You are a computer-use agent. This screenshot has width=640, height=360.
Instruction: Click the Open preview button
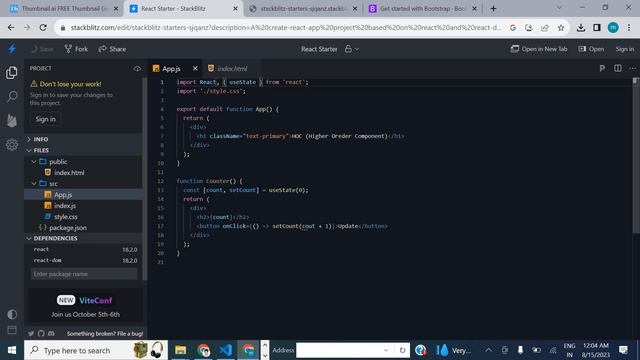(591, 49)
